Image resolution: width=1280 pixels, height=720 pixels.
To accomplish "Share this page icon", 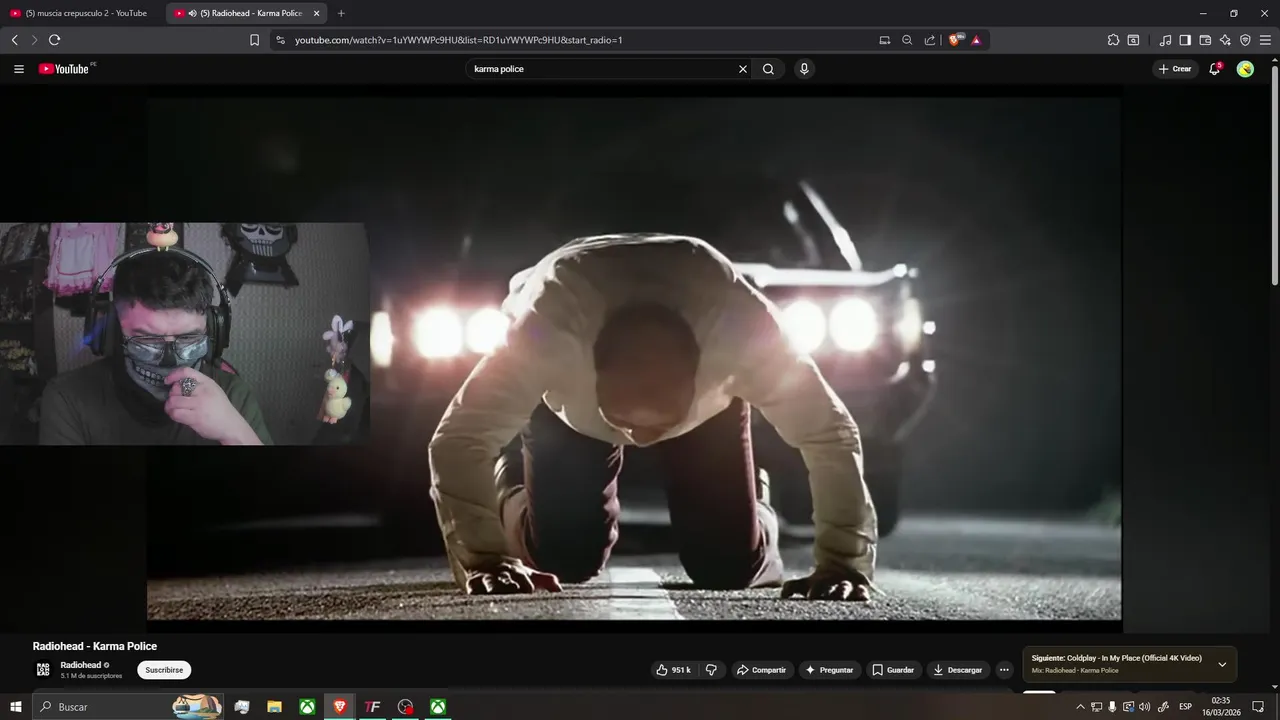I will [x=930, y=40].
